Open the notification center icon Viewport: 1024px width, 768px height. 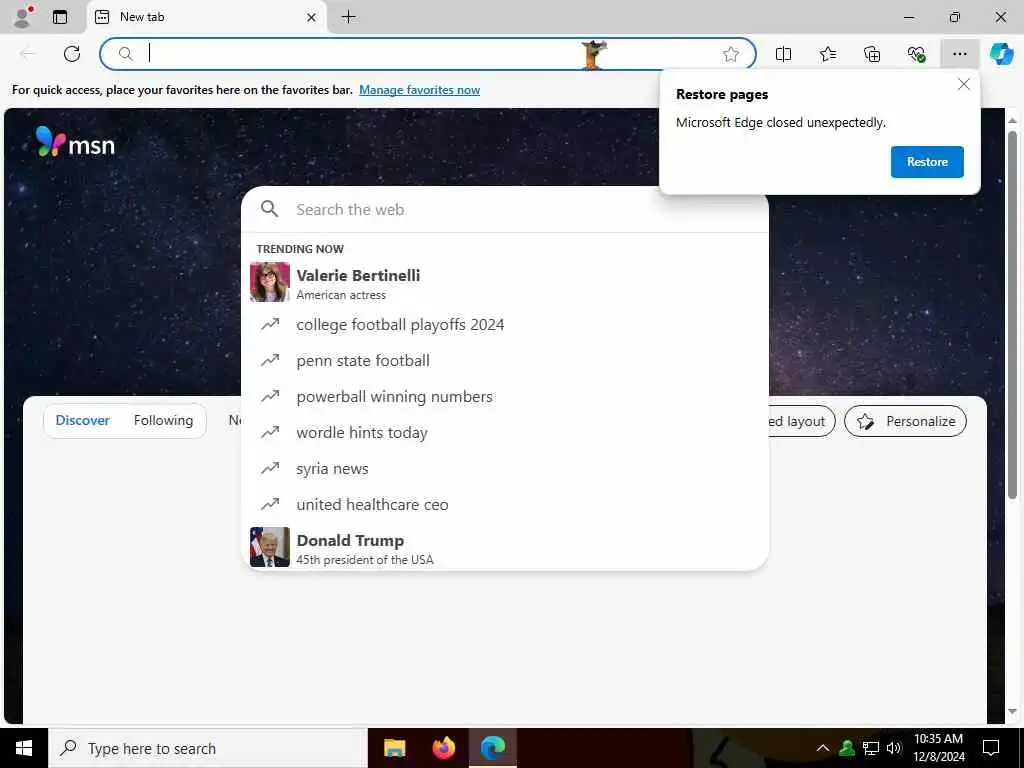pyautogui.click(x=991, y=748)
